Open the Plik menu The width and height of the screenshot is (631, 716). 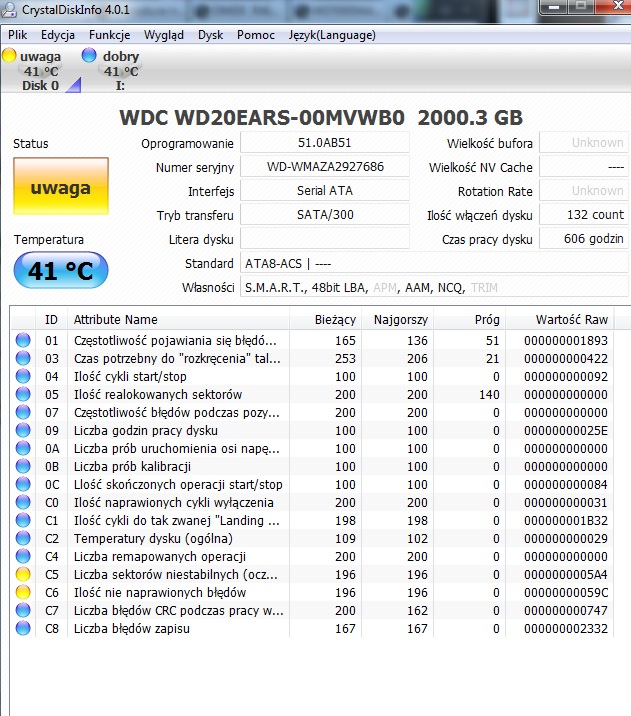[17, 35]
